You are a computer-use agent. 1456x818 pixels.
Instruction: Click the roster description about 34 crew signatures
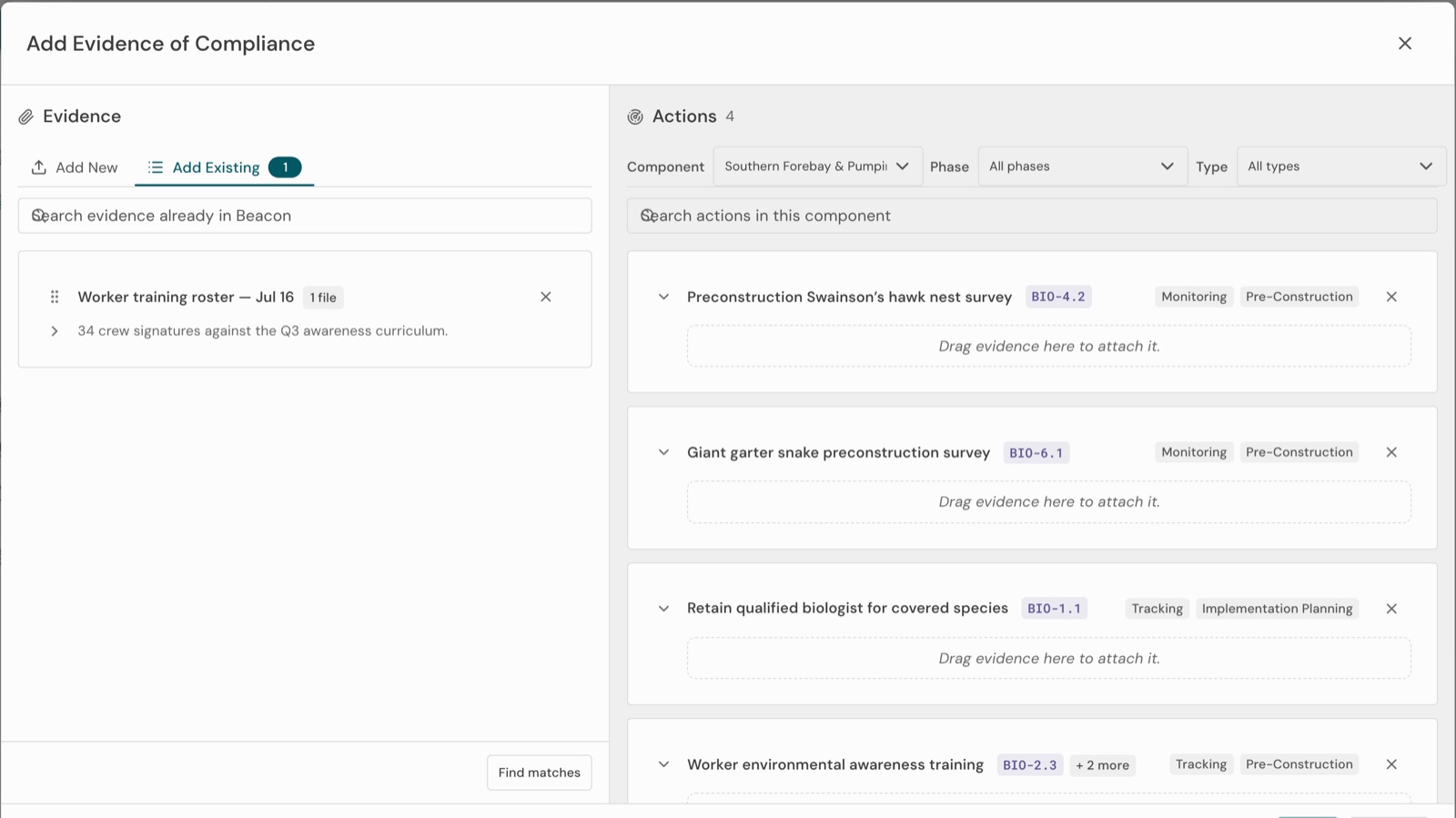(x=262, y=331)
